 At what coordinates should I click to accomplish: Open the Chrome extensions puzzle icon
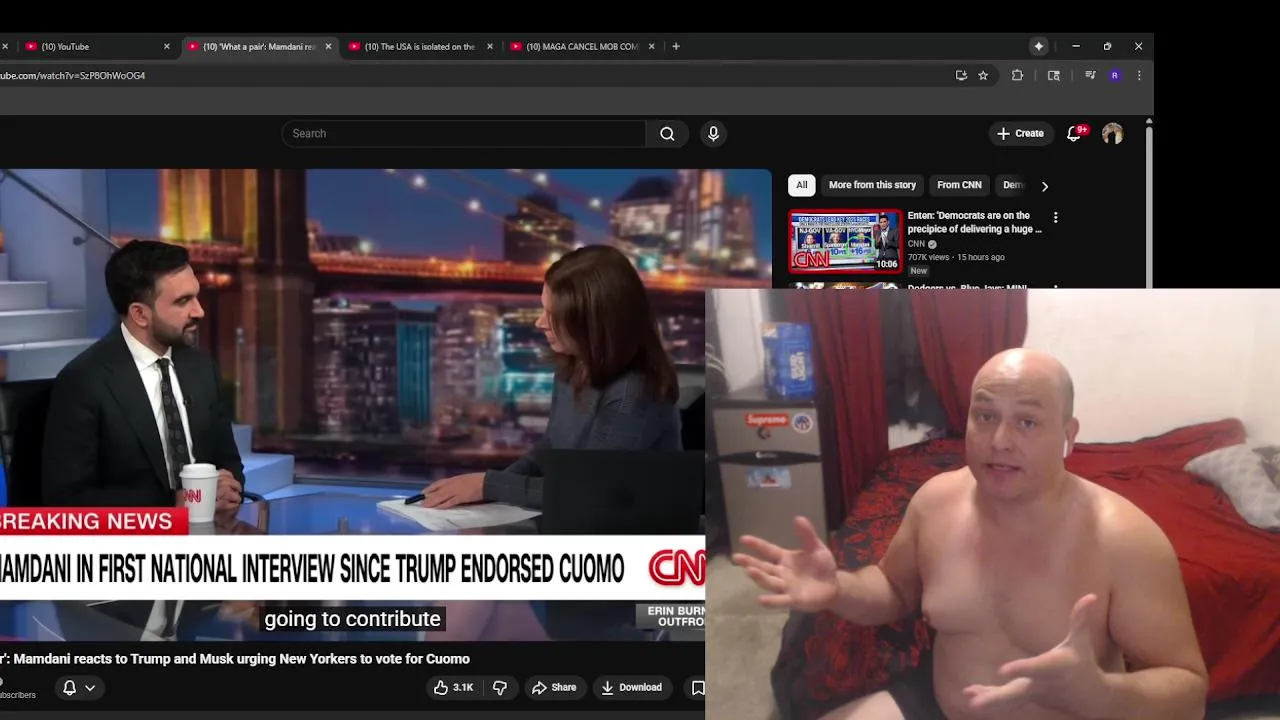point(1017,75)
